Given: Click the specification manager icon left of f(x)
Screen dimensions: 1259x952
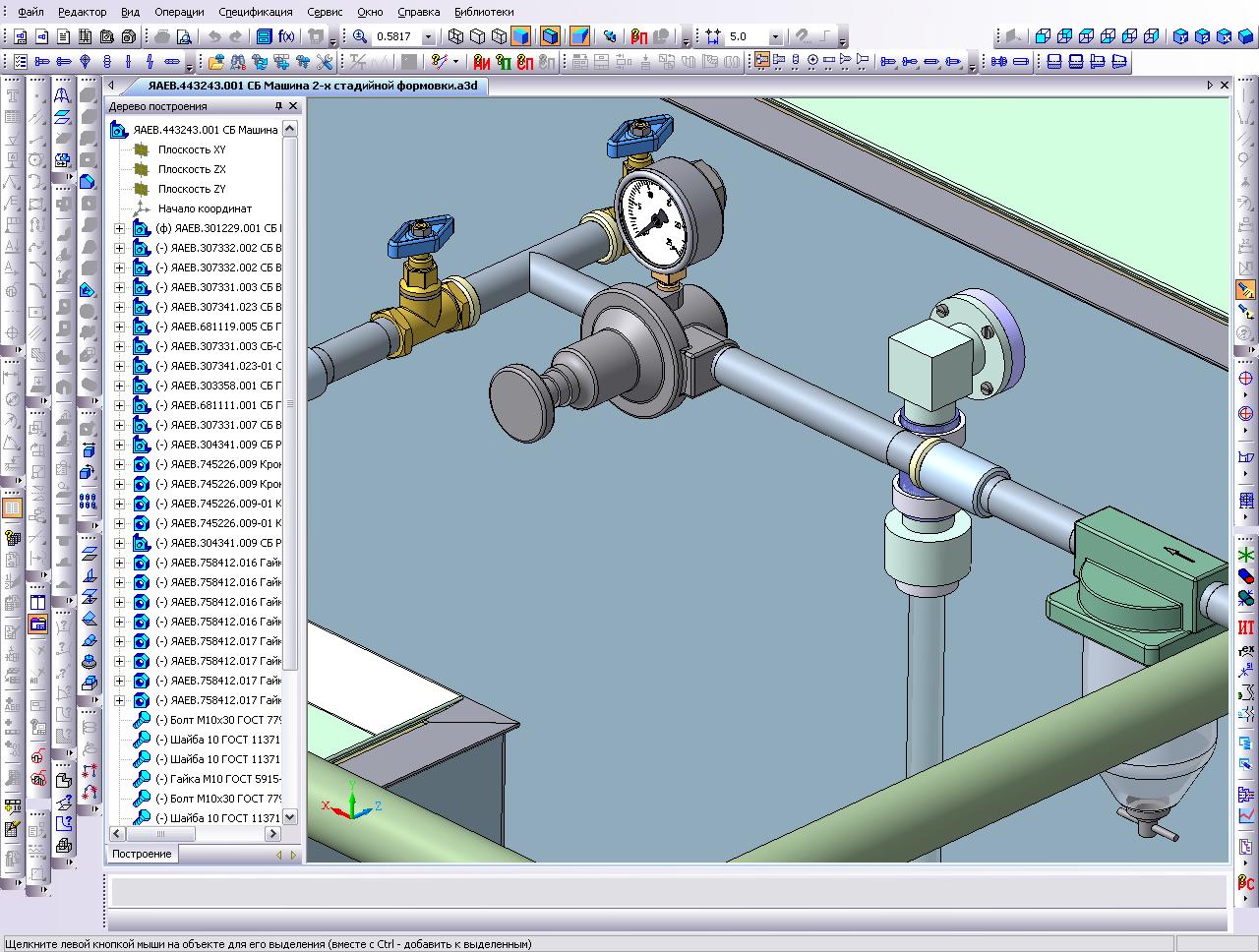Looking at the screenshot, I should point(264,37).
